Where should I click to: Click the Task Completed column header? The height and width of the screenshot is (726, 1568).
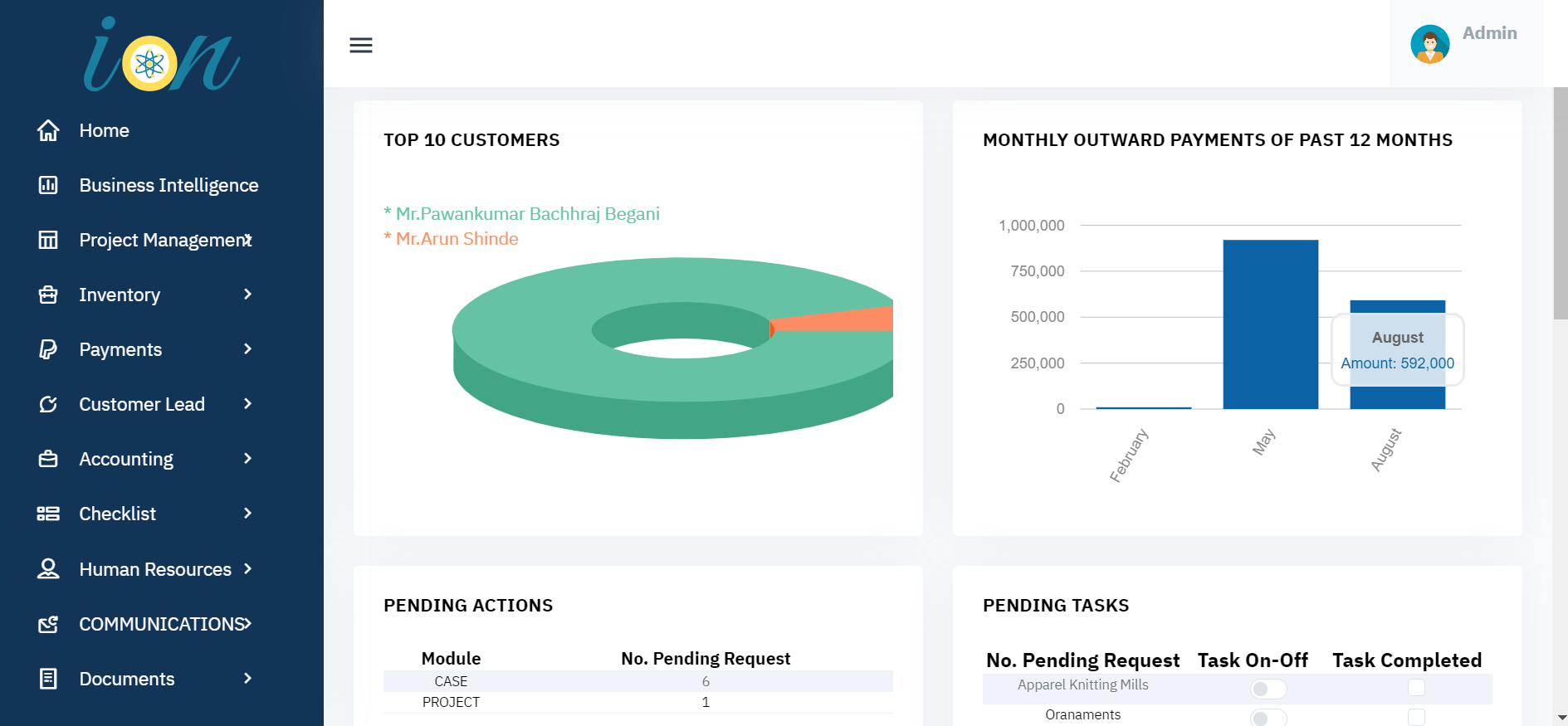(1407, 660)
